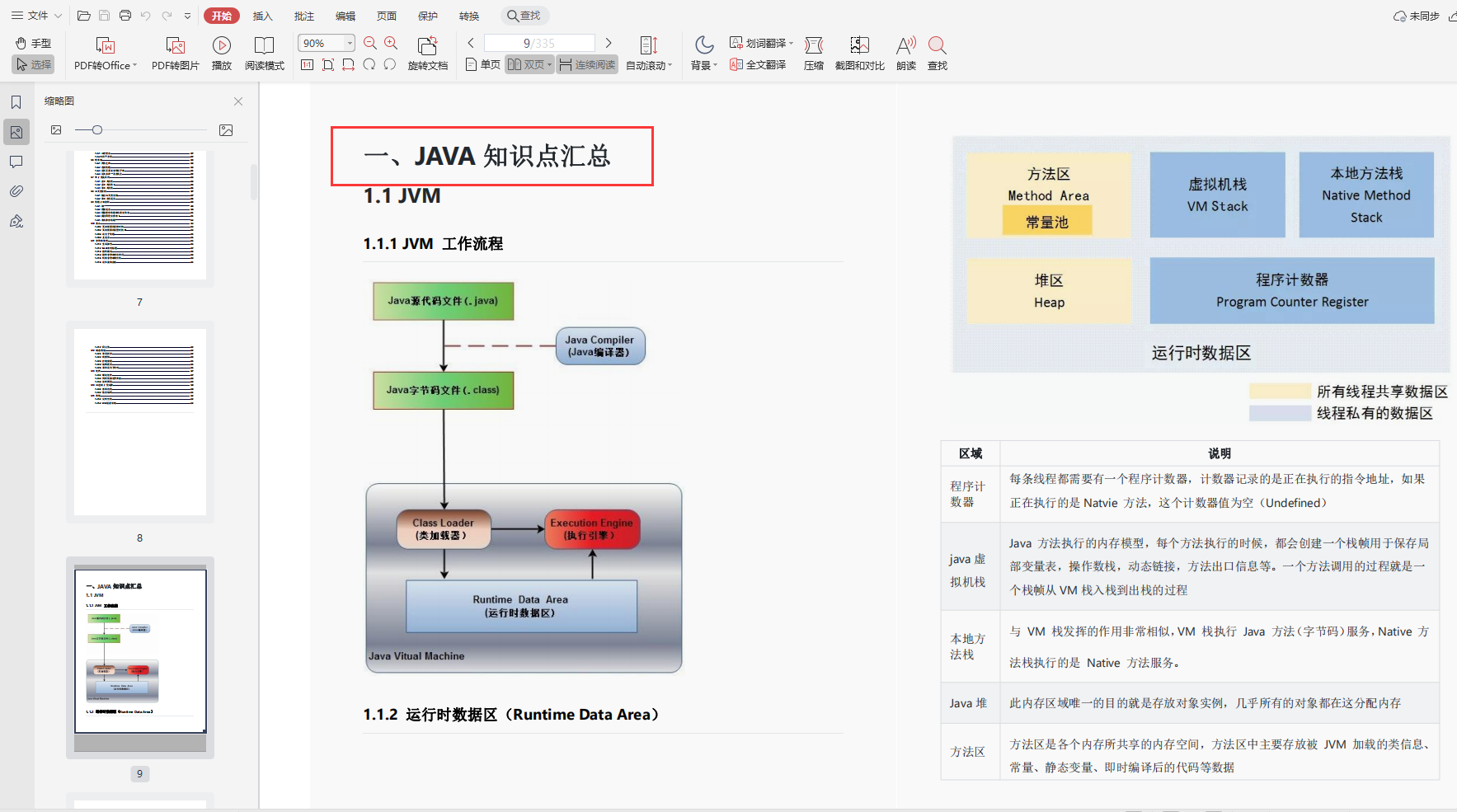
Task: Switch to the 批注 annotation tab
Action: coord(303,16)
